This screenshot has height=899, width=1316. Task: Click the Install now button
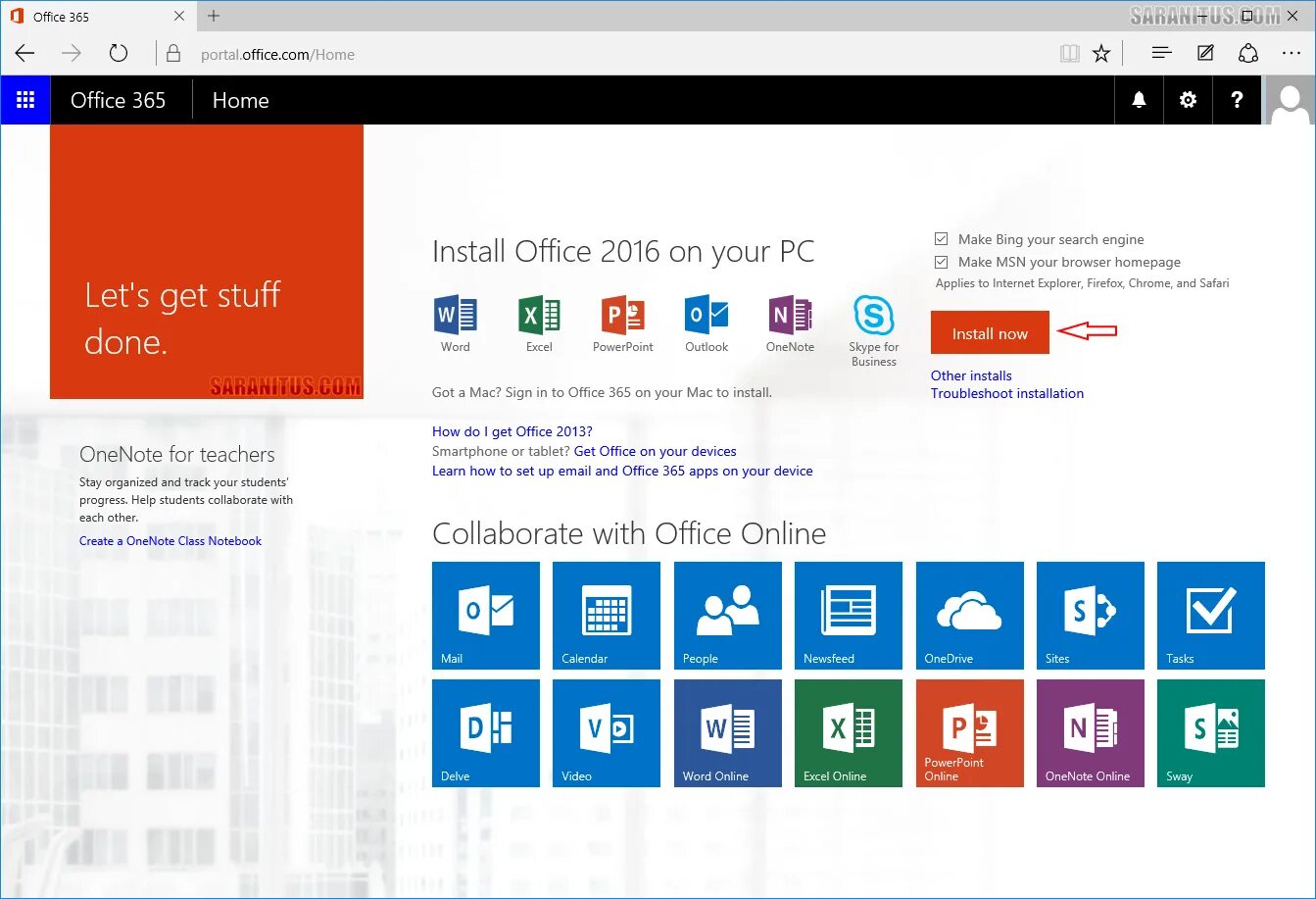(x=990, y=333)
